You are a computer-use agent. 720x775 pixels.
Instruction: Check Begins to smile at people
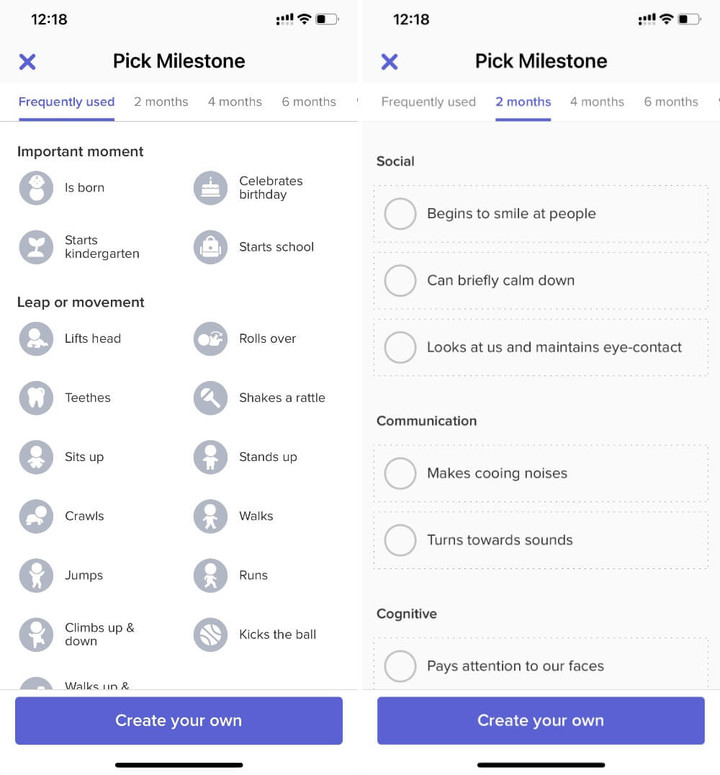point(400,214)
